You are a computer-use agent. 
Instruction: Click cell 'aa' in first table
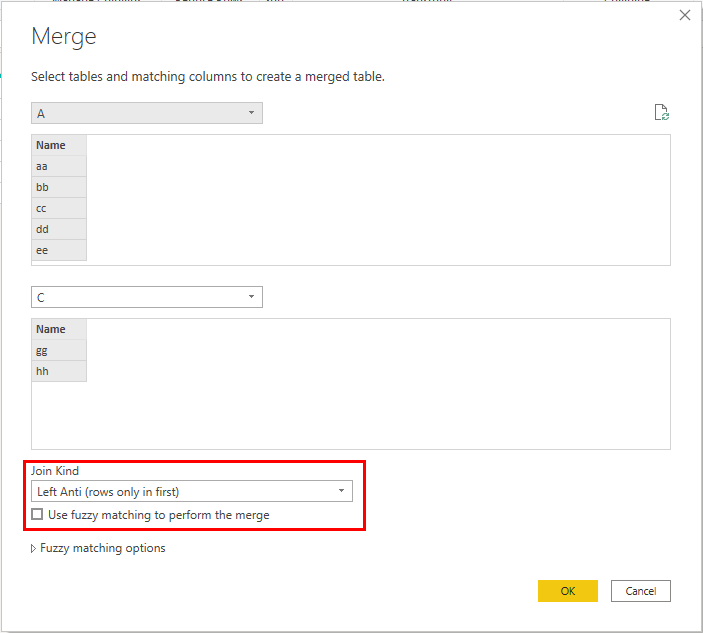(59, 166)
